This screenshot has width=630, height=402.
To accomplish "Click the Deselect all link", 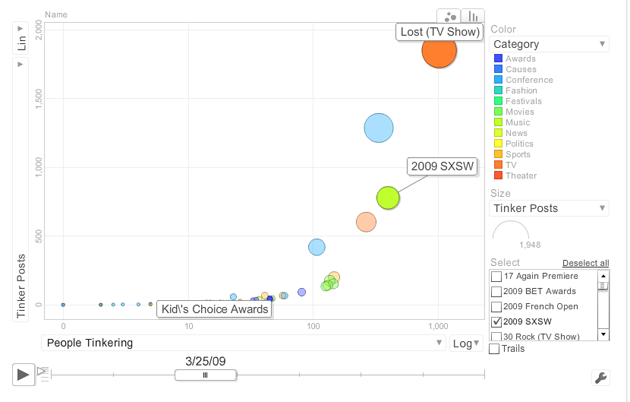I will [x=585, y=263].
